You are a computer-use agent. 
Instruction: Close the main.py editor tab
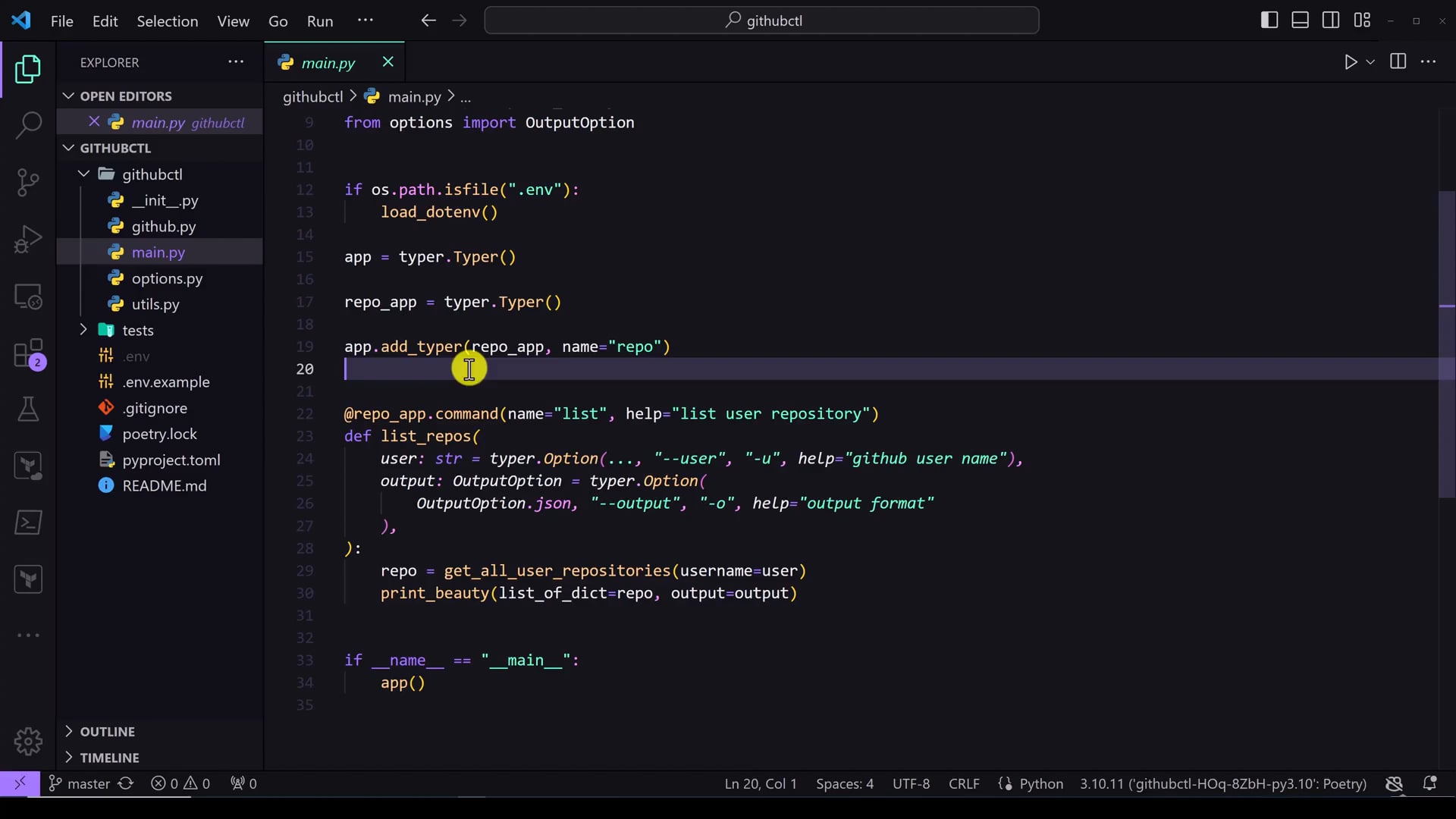click(388, 62)
